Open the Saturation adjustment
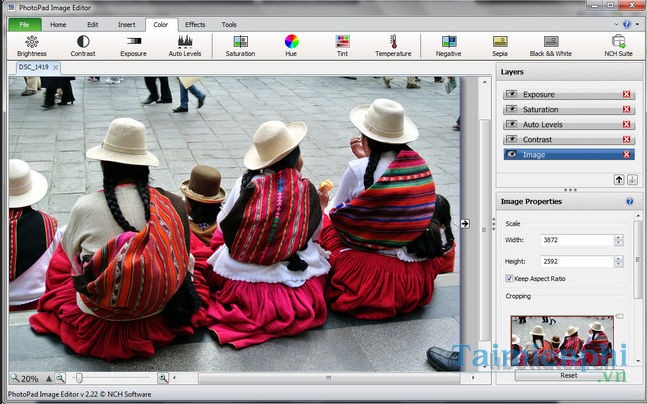This screenshot has height=404, width=647. point(240,45)
